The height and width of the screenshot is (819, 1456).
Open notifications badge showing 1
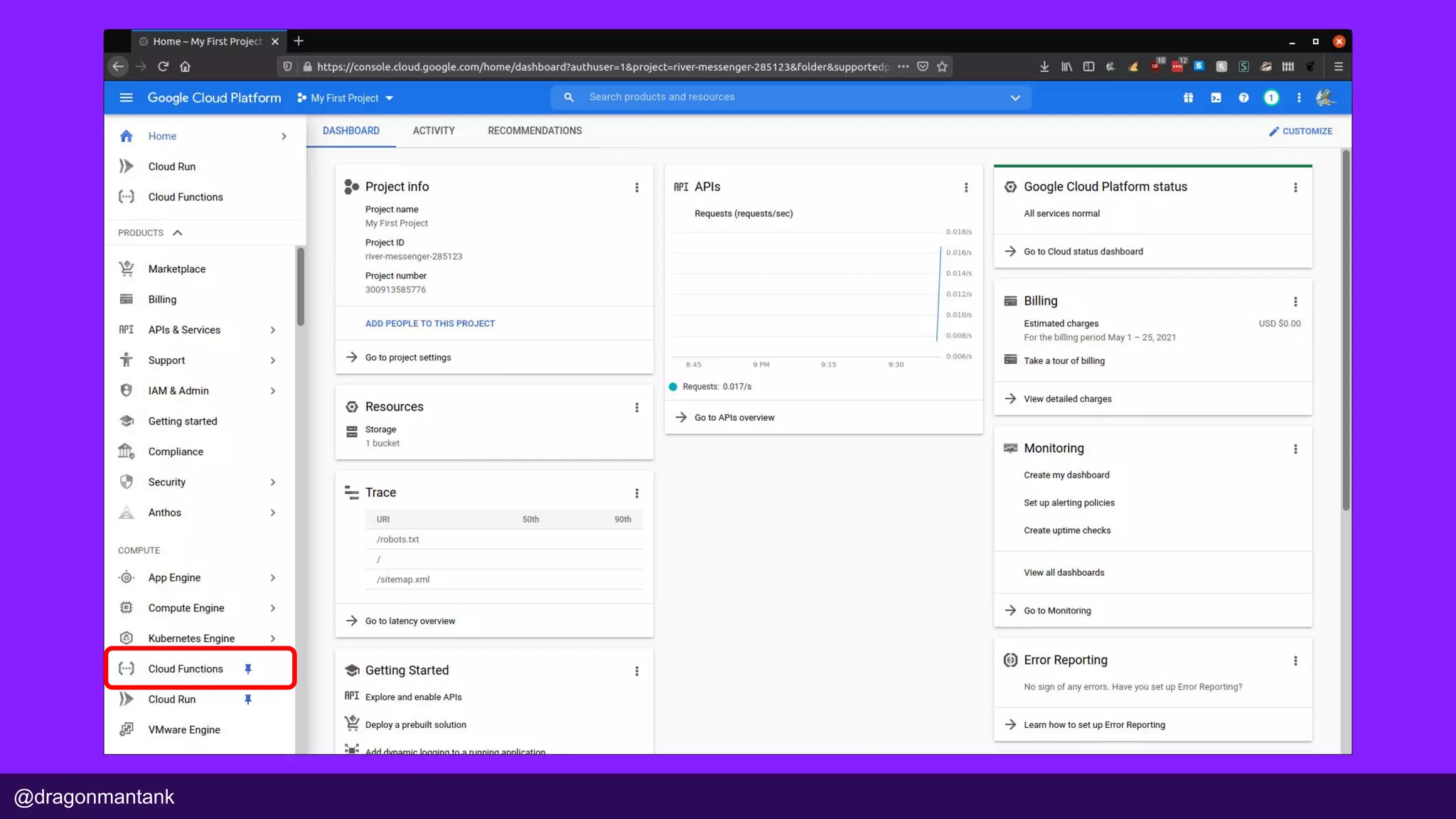1271,97
